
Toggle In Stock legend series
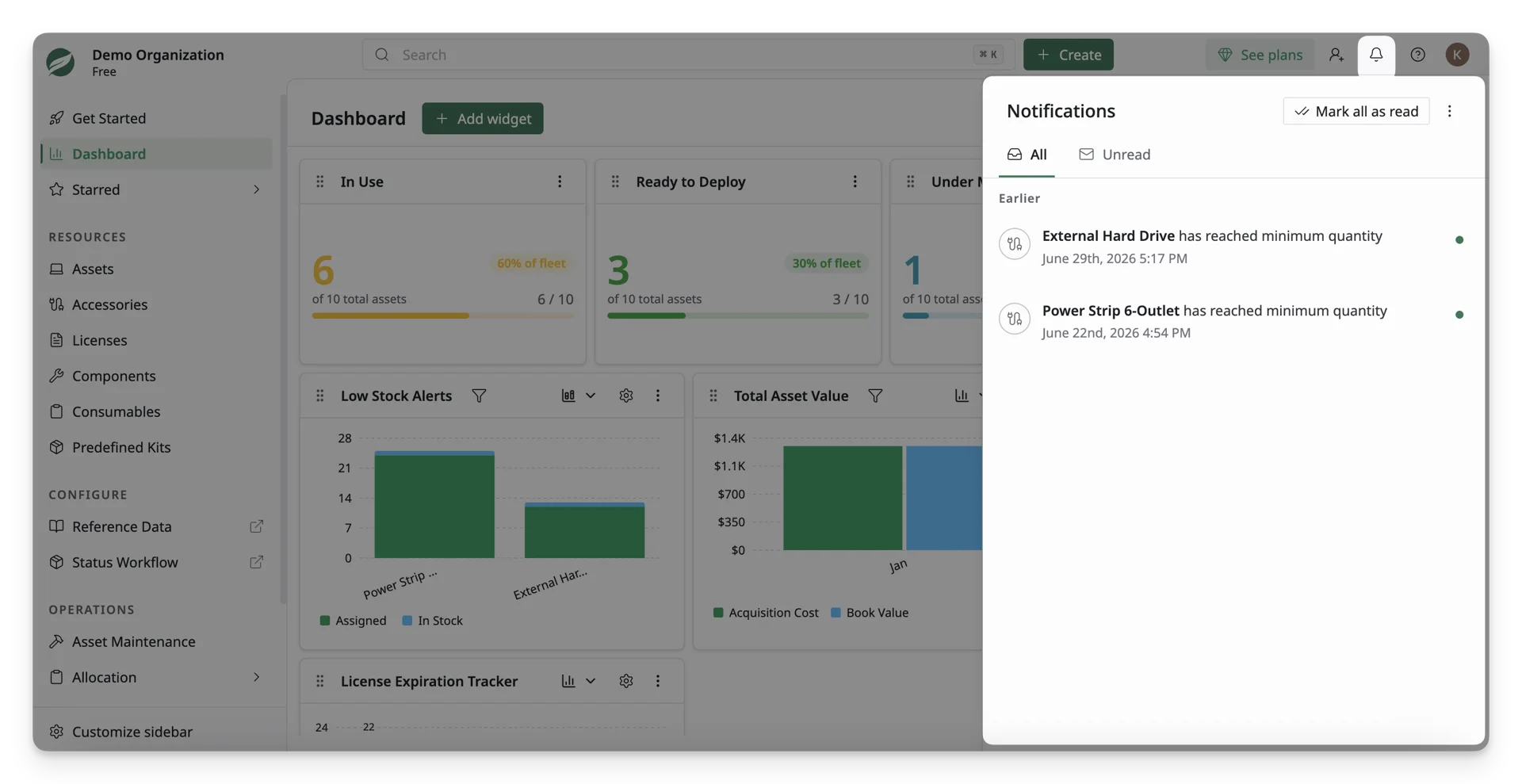432,621
